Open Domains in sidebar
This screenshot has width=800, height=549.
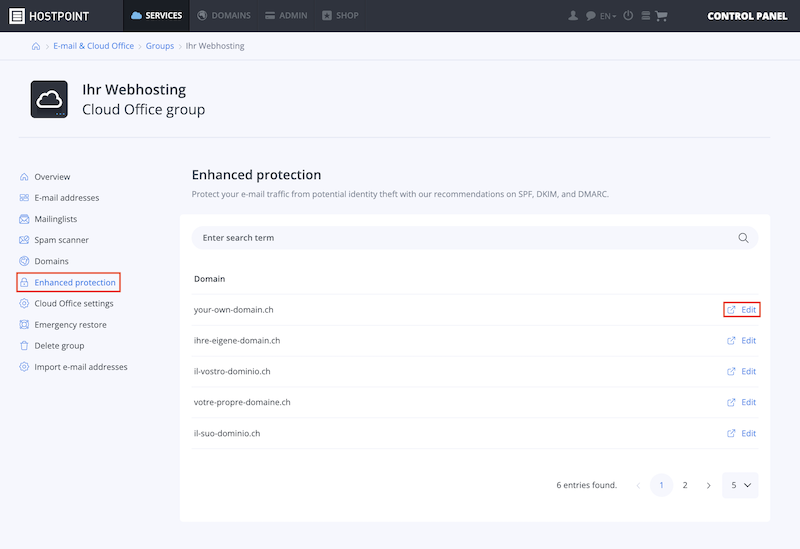point(51,261)
